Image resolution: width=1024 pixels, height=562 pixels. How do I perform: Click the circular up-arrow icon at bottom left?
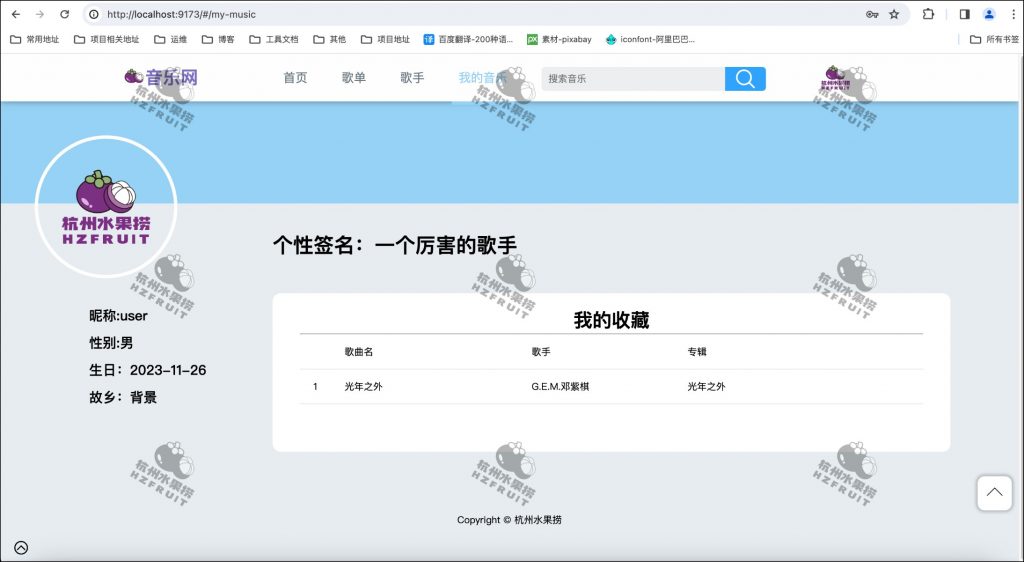[21, 548]
